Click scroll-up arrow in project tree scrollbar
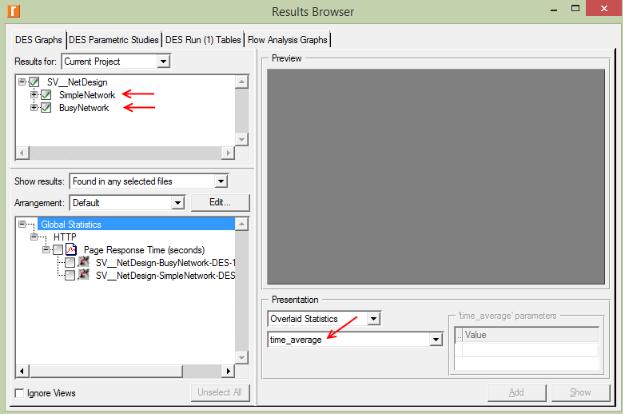The image size is (623, 414). coord(242,82)
